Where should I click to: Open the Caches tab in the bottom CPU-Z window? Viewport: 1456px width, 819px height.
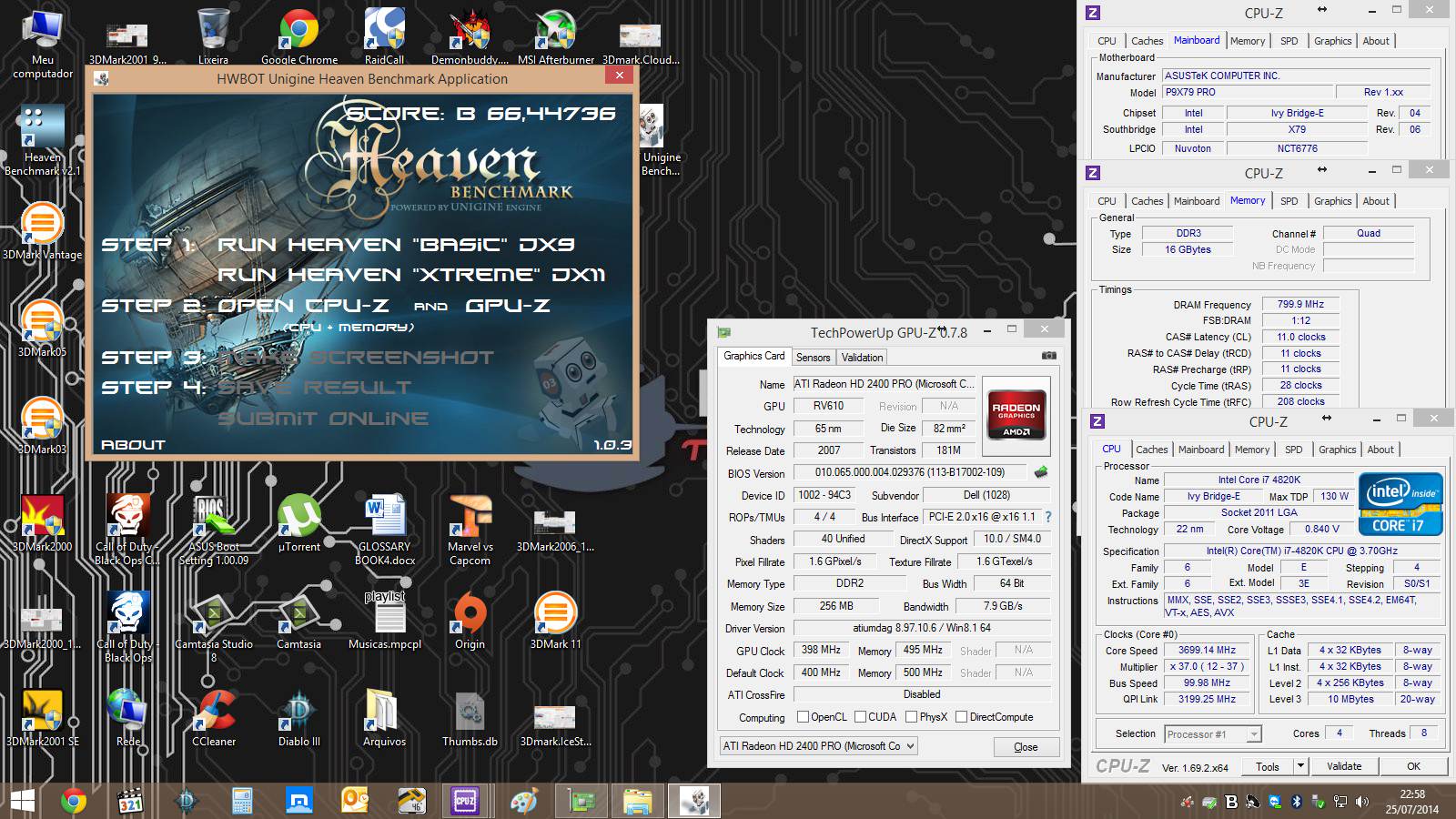coord(1151,450)
